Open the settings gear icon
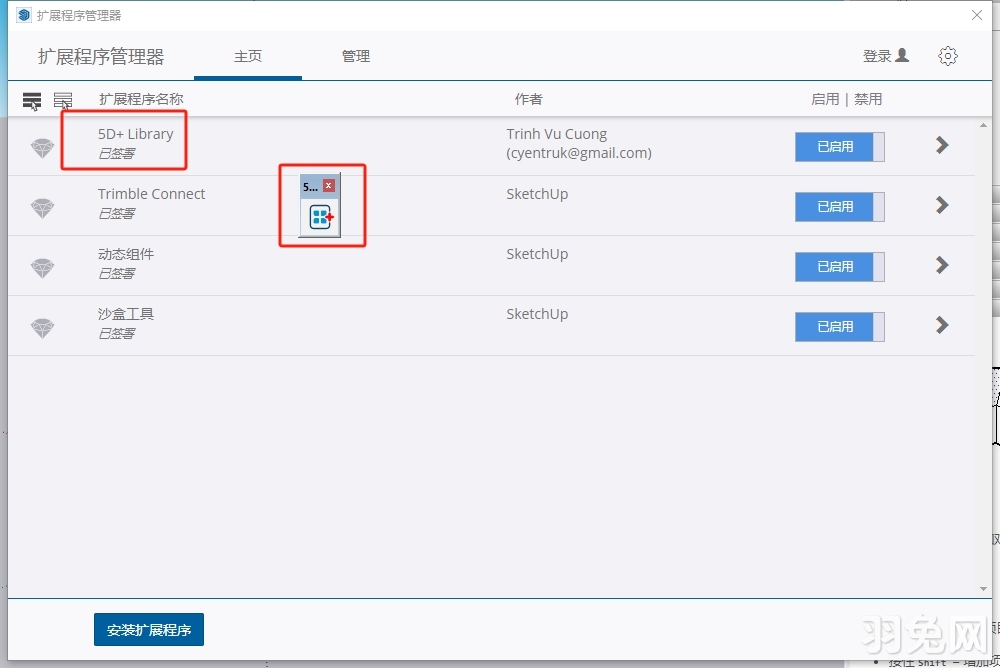The width and height of the screenshot is (1000, 668). (x=948, y=56)
